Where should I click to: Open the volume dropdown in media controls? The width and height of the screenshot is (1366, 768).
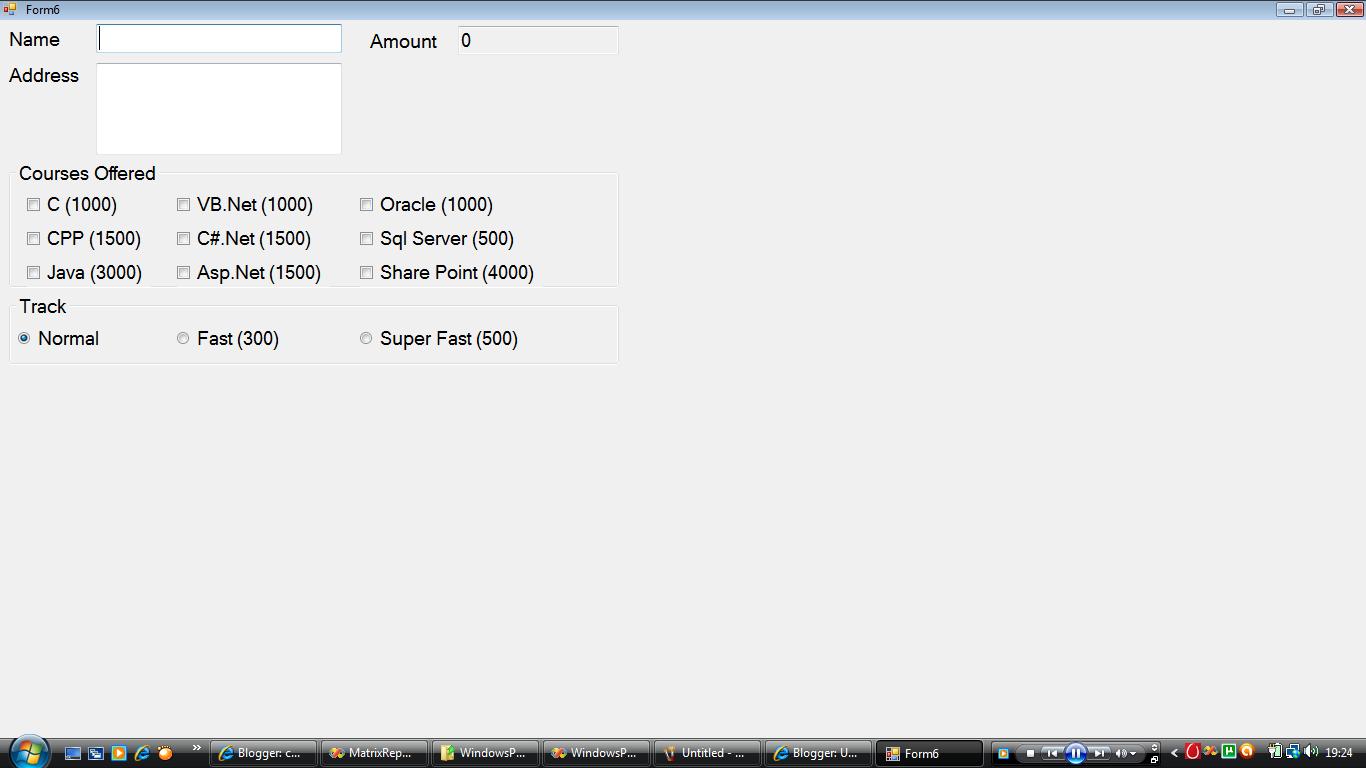coord(1133,753)
